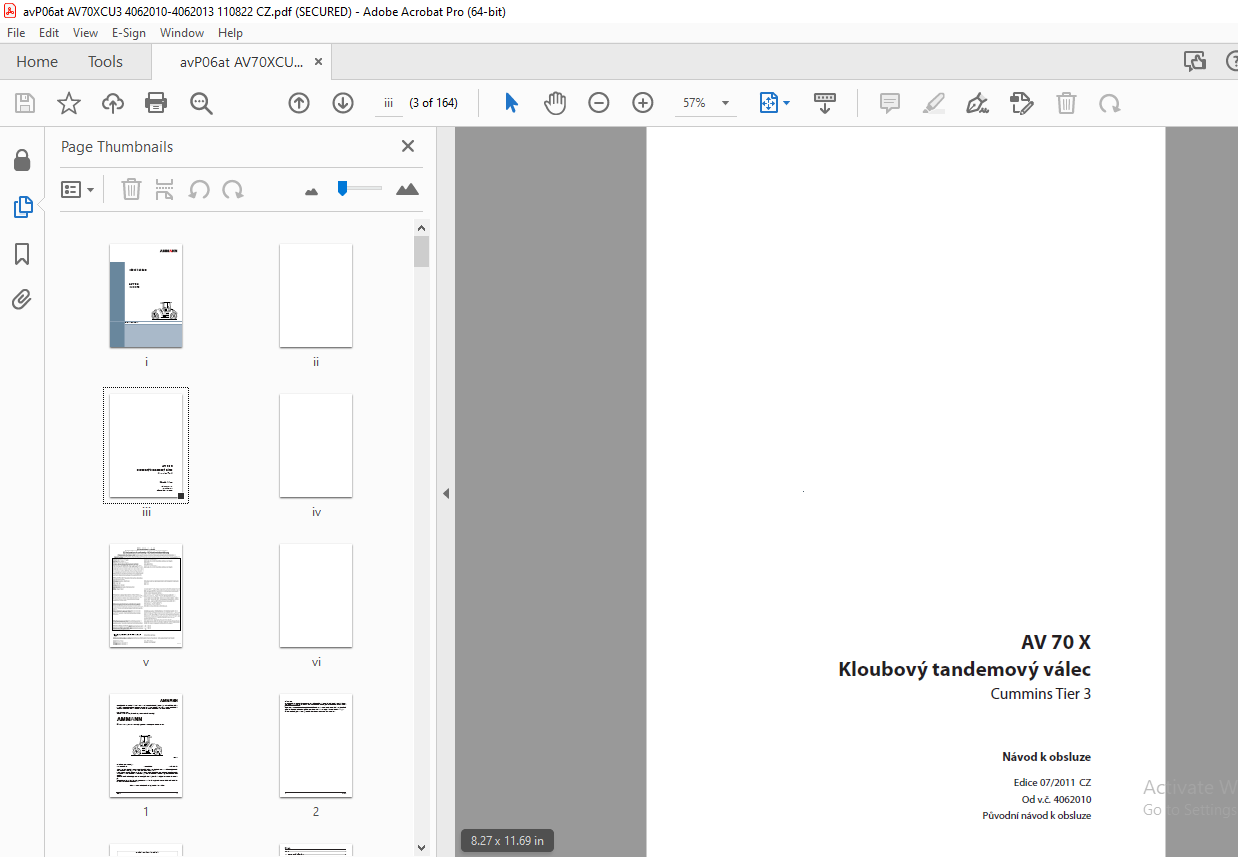Select the avP06at AV70XCU document tab
The height and width of the screenshot is (857, 1238).
click(x=241, y=62)
